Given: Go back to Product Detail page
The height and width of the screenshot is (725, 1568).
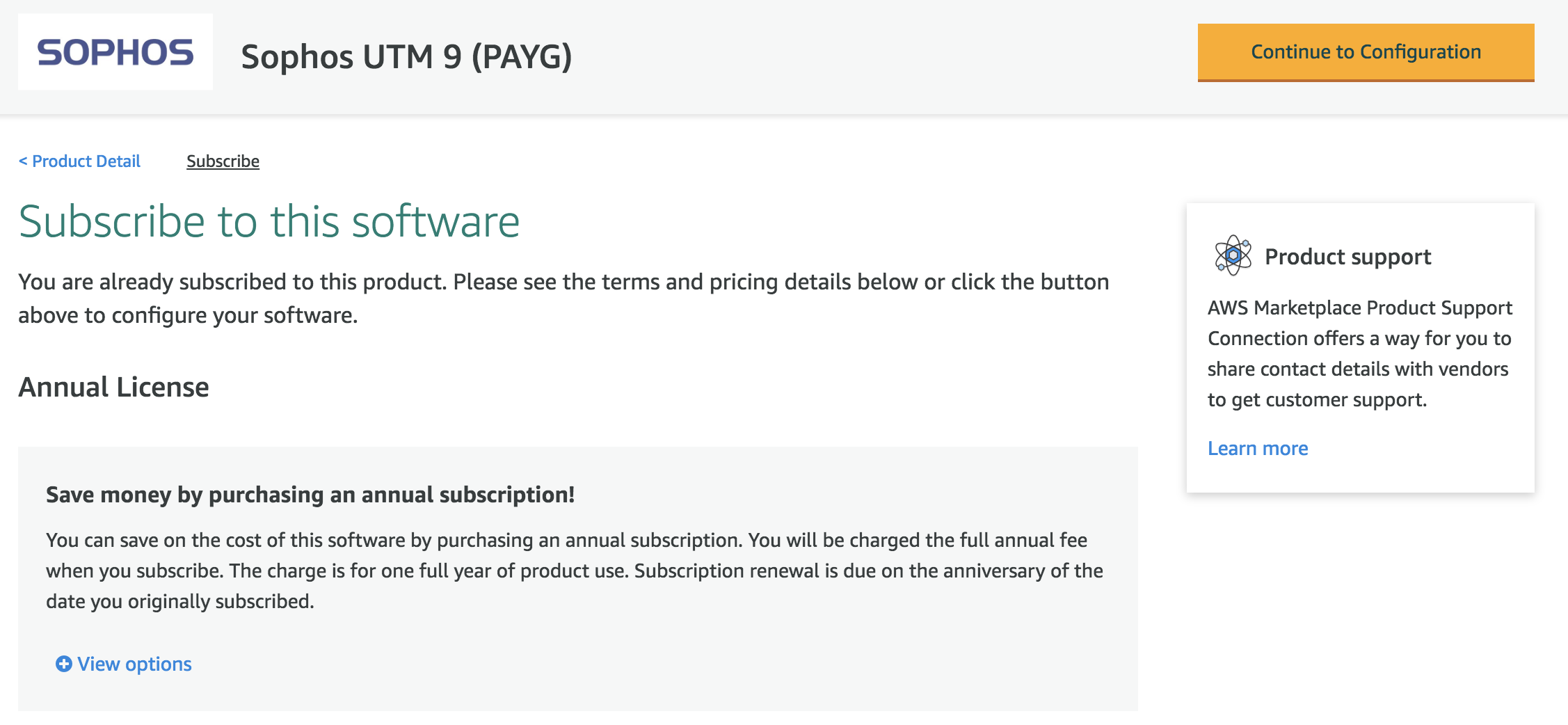Looking at the screenshot, I should [x=86, y=161].
